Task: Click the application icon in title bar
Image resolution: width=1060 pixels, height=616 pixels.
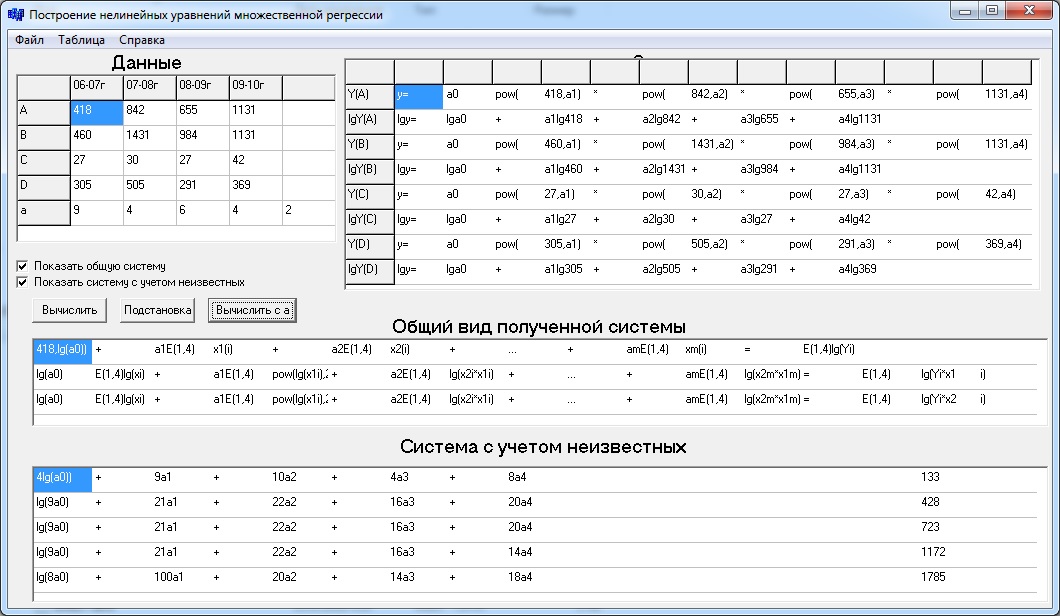Action: [x=16, y=14]
